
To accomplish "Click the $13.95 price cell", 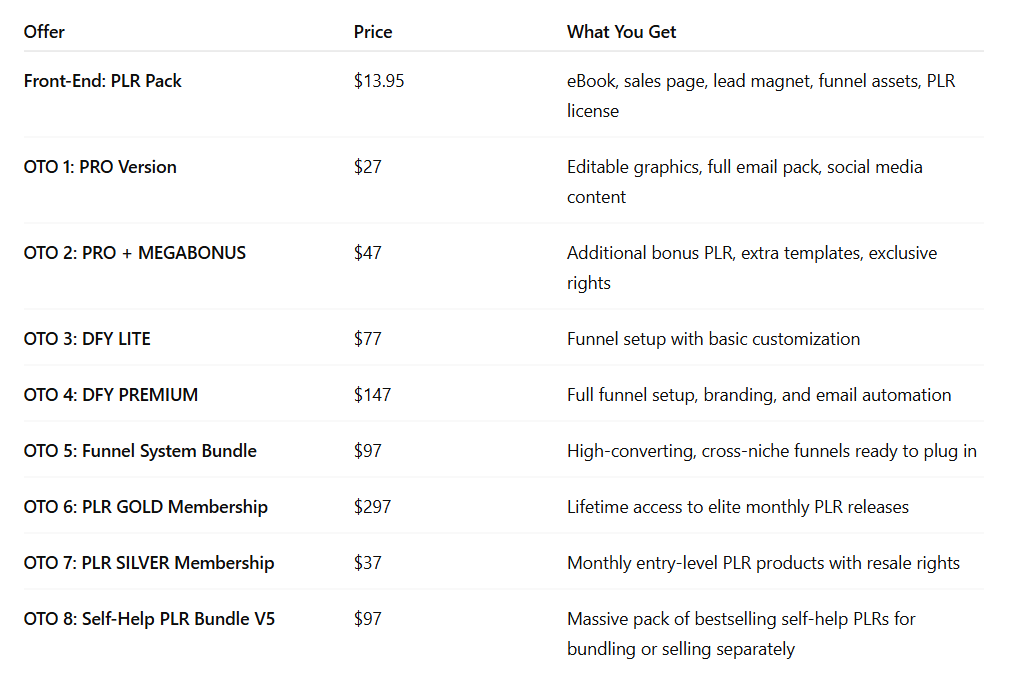I will coord(378,81).
